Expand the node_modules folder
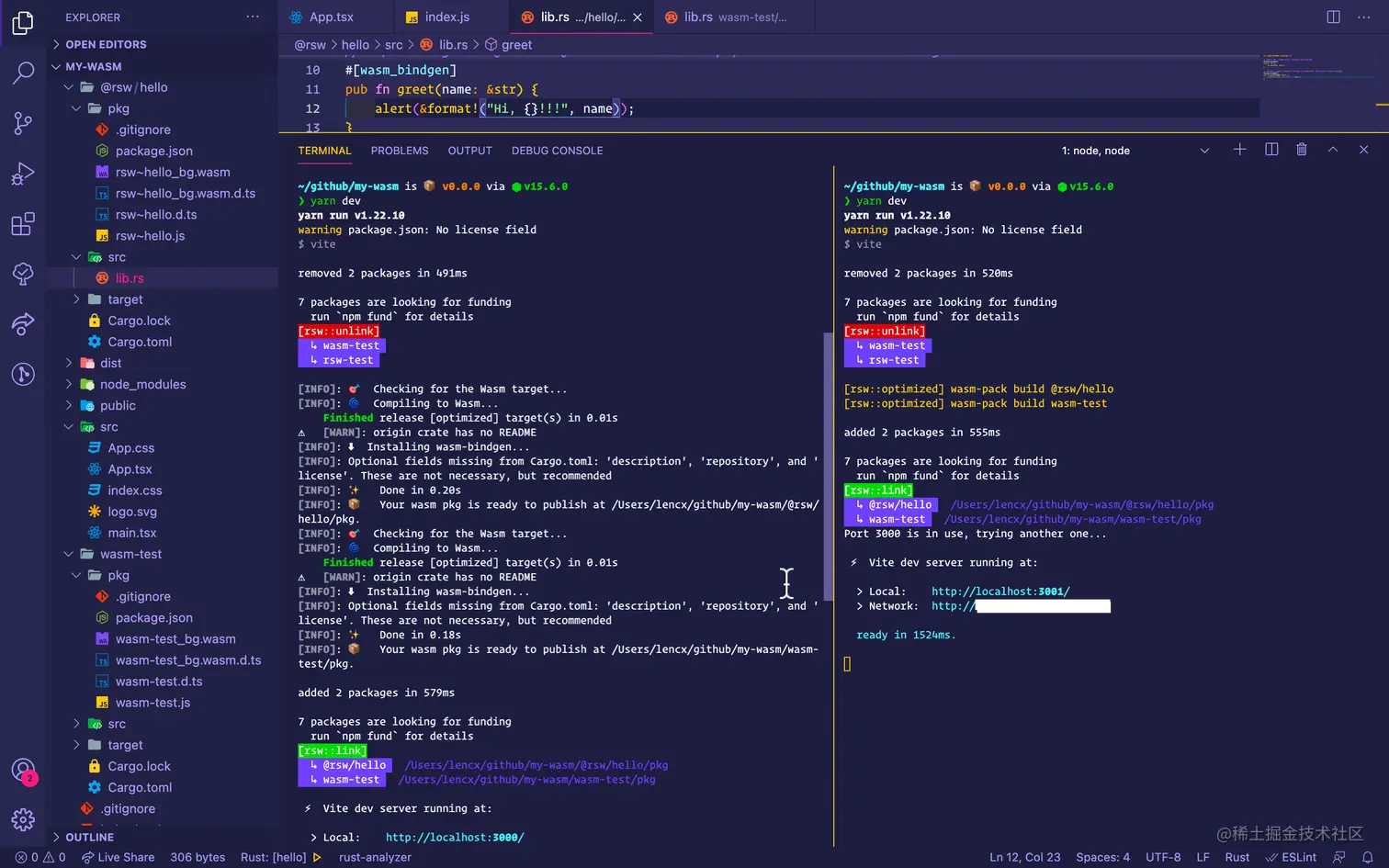1389x868 pixels. 163,384
